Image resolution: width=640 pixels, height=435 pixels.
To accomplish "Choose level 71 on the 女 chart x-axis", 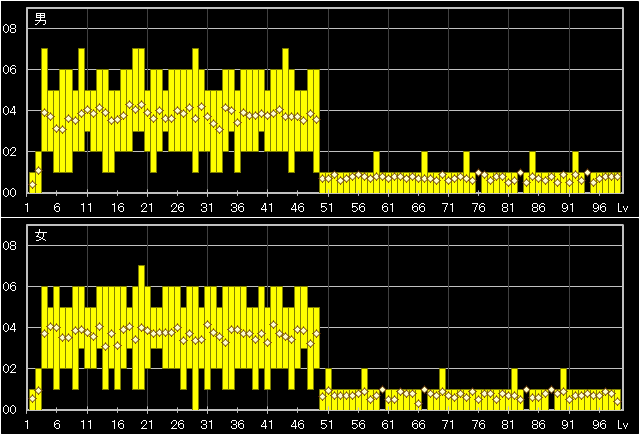I will point(448,425).
